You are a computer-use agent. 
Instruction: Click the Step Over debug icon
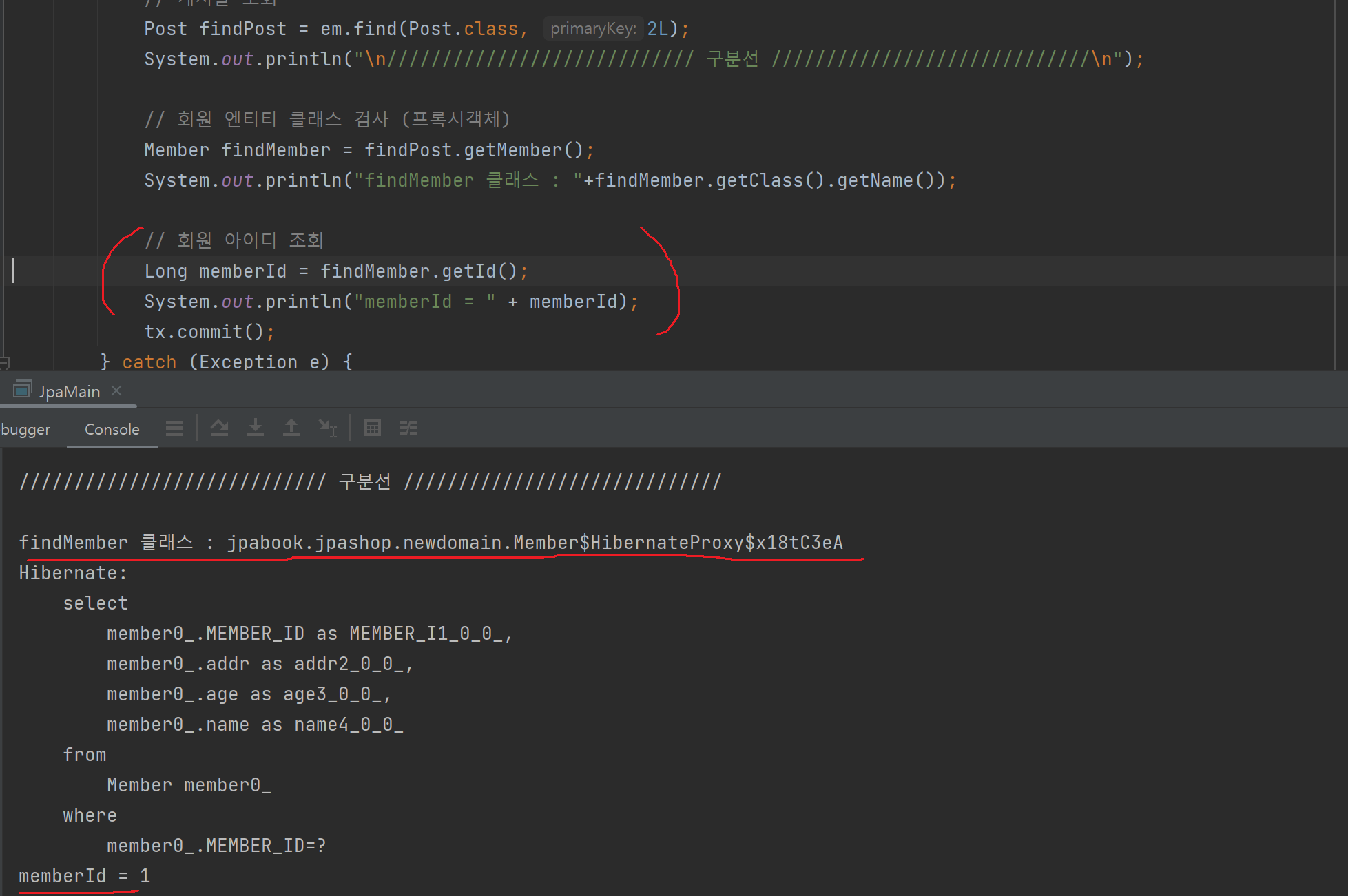220,428
